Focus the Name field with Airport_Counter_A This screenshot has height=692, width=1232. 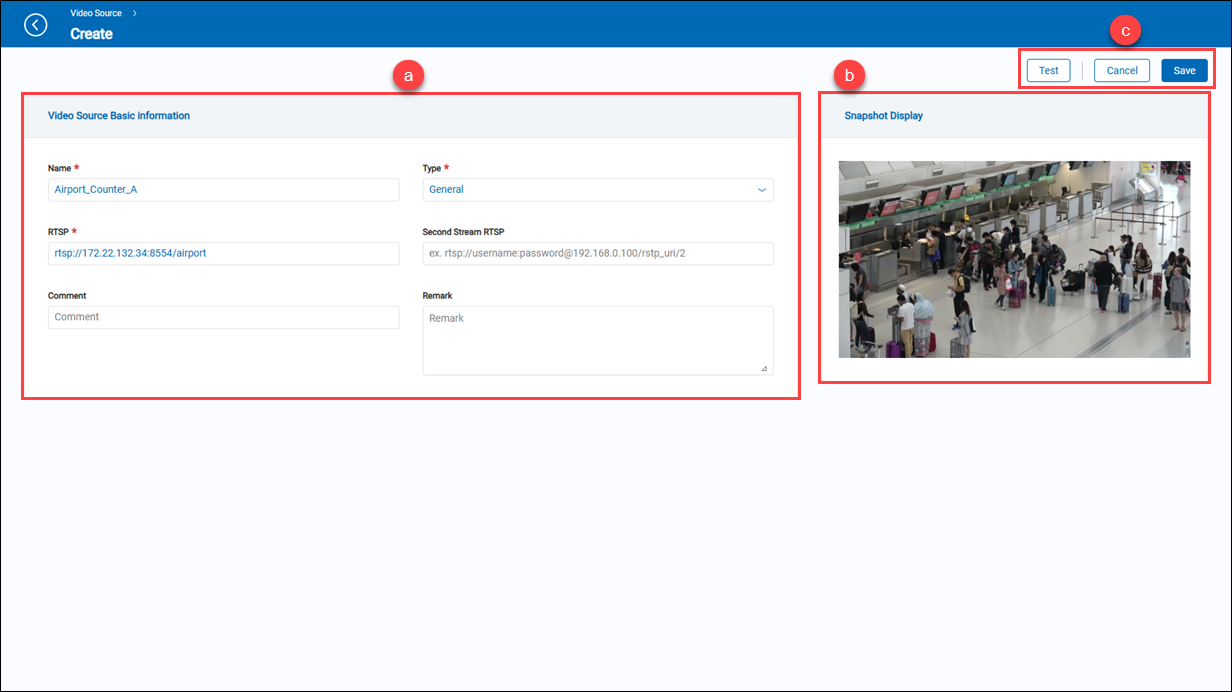point(223,189)
